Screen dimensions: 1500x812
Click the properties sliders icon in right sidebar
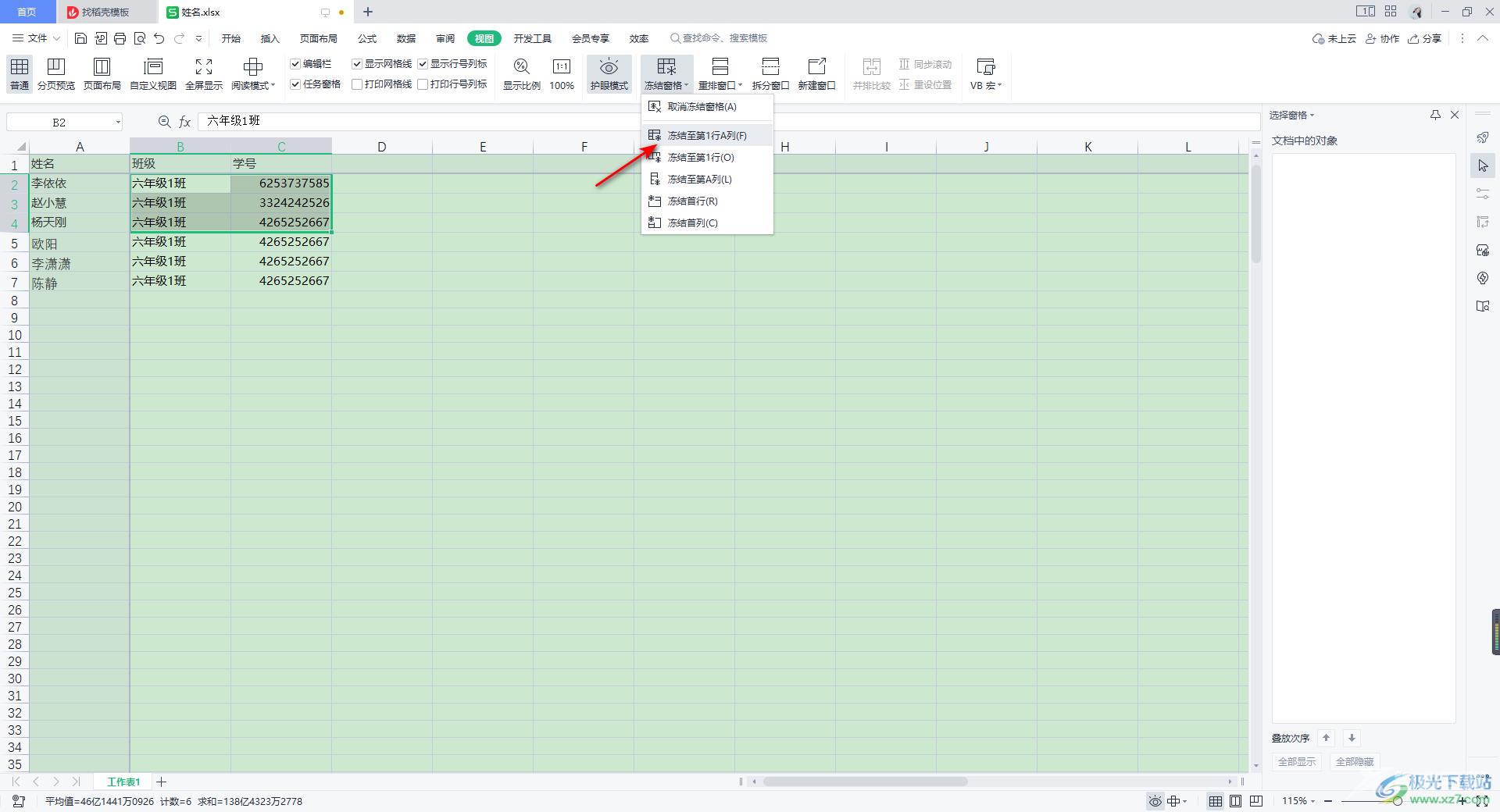[x=1483, y=194]
